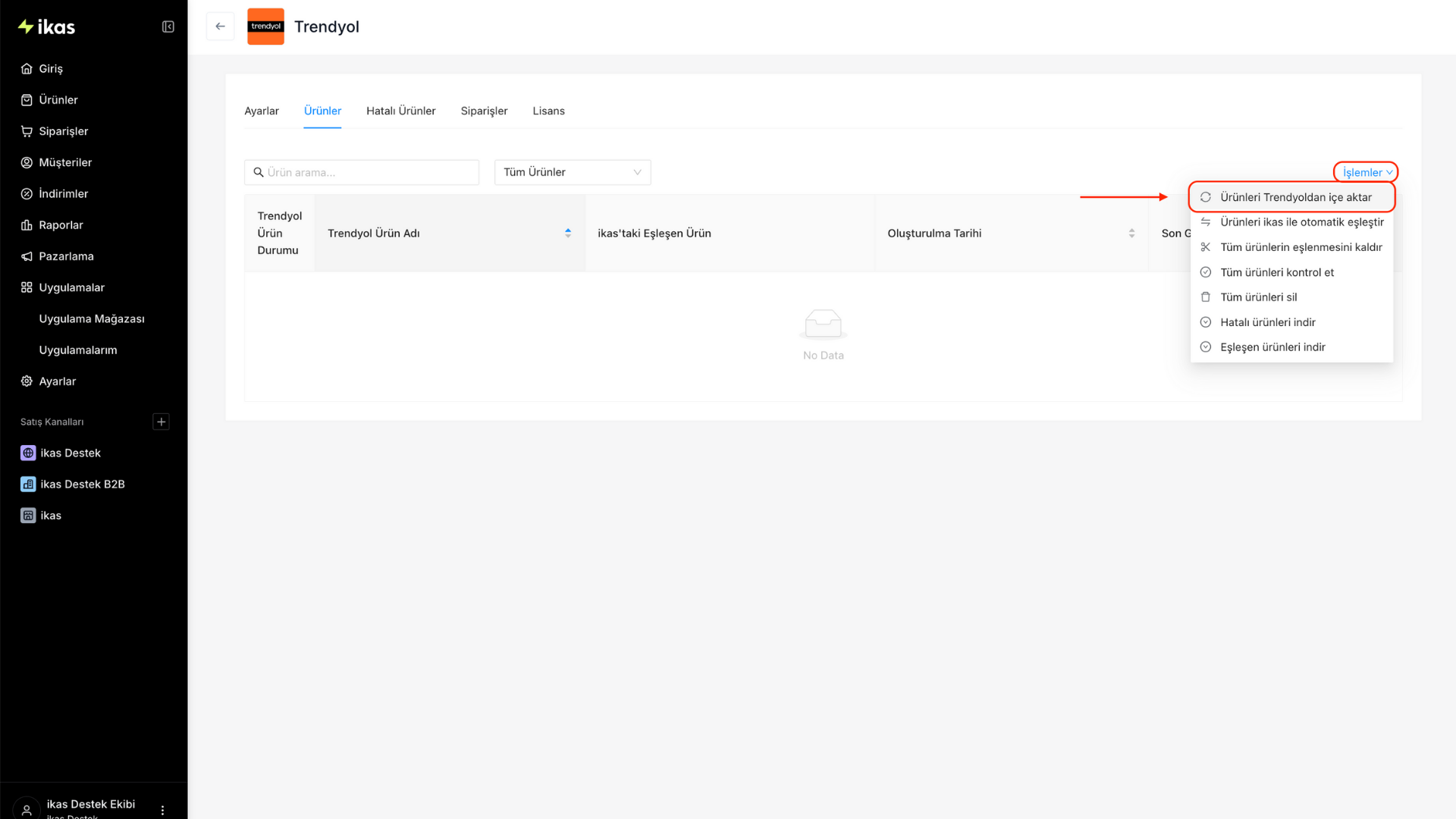Screen dimensions: 1456x819
Task: Switch to the Hatalı Ürünler tab
Action: coord(401,111)
